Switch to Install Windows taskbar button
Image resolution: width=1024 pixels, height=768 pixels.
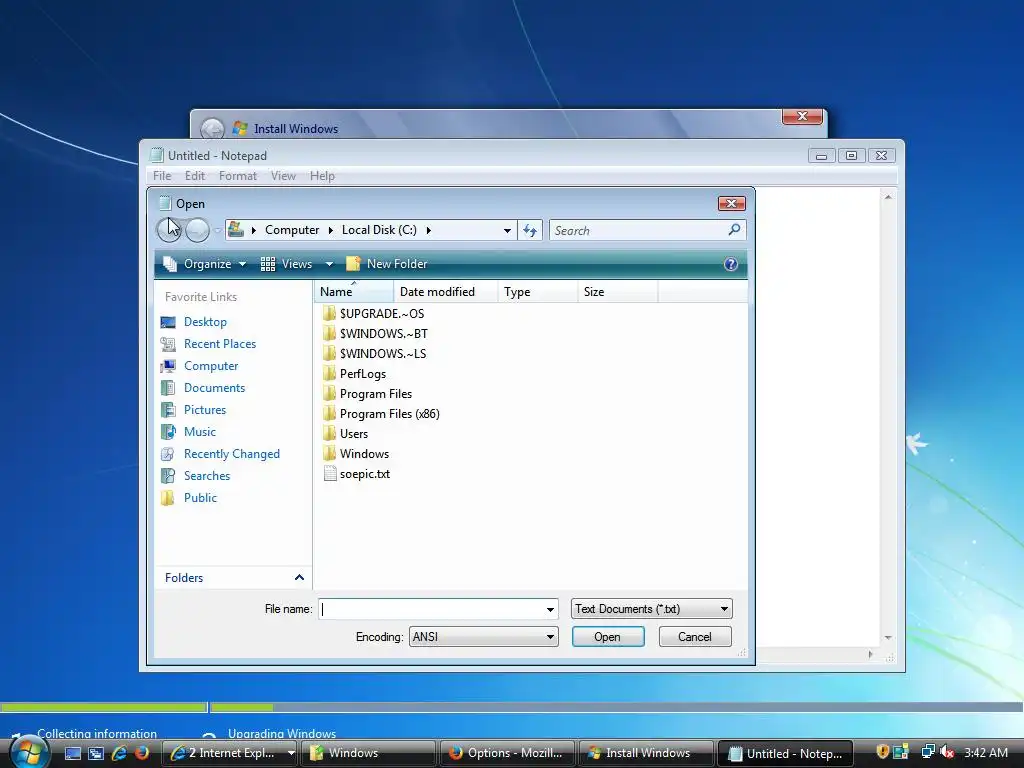coord(645,753)
